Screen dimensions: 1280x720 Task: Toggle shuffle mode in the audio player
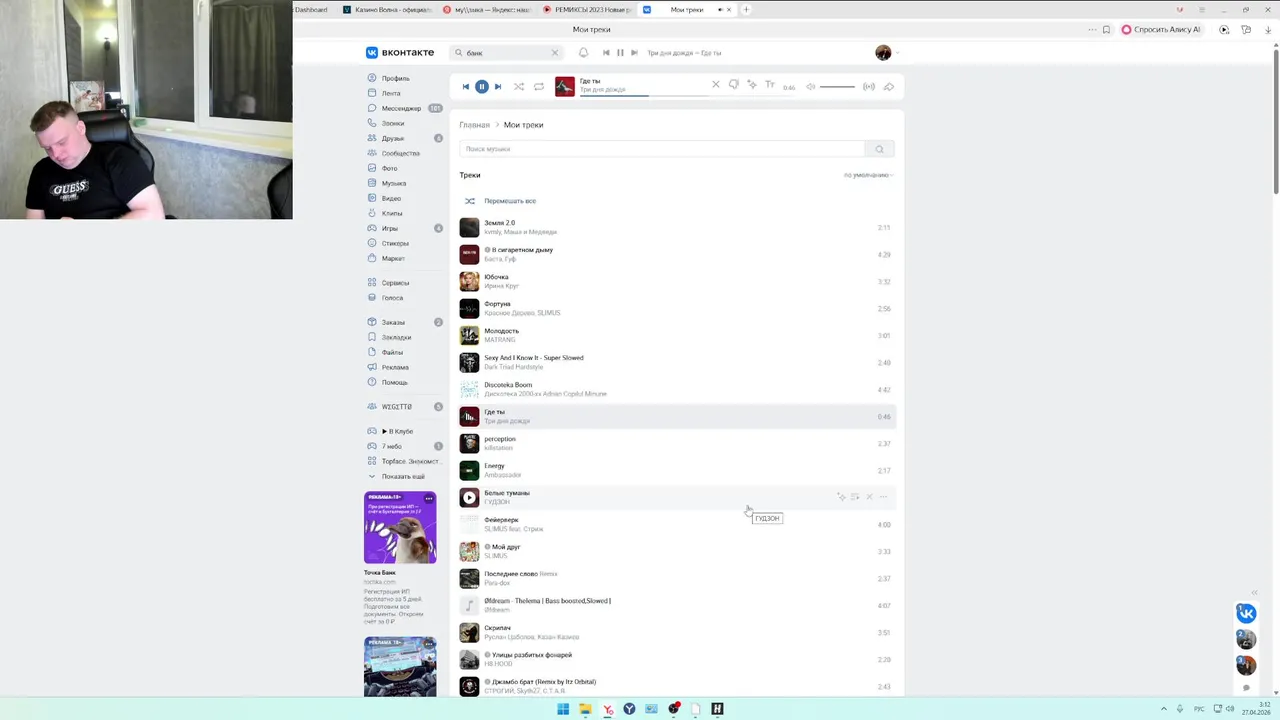point(518,87)
